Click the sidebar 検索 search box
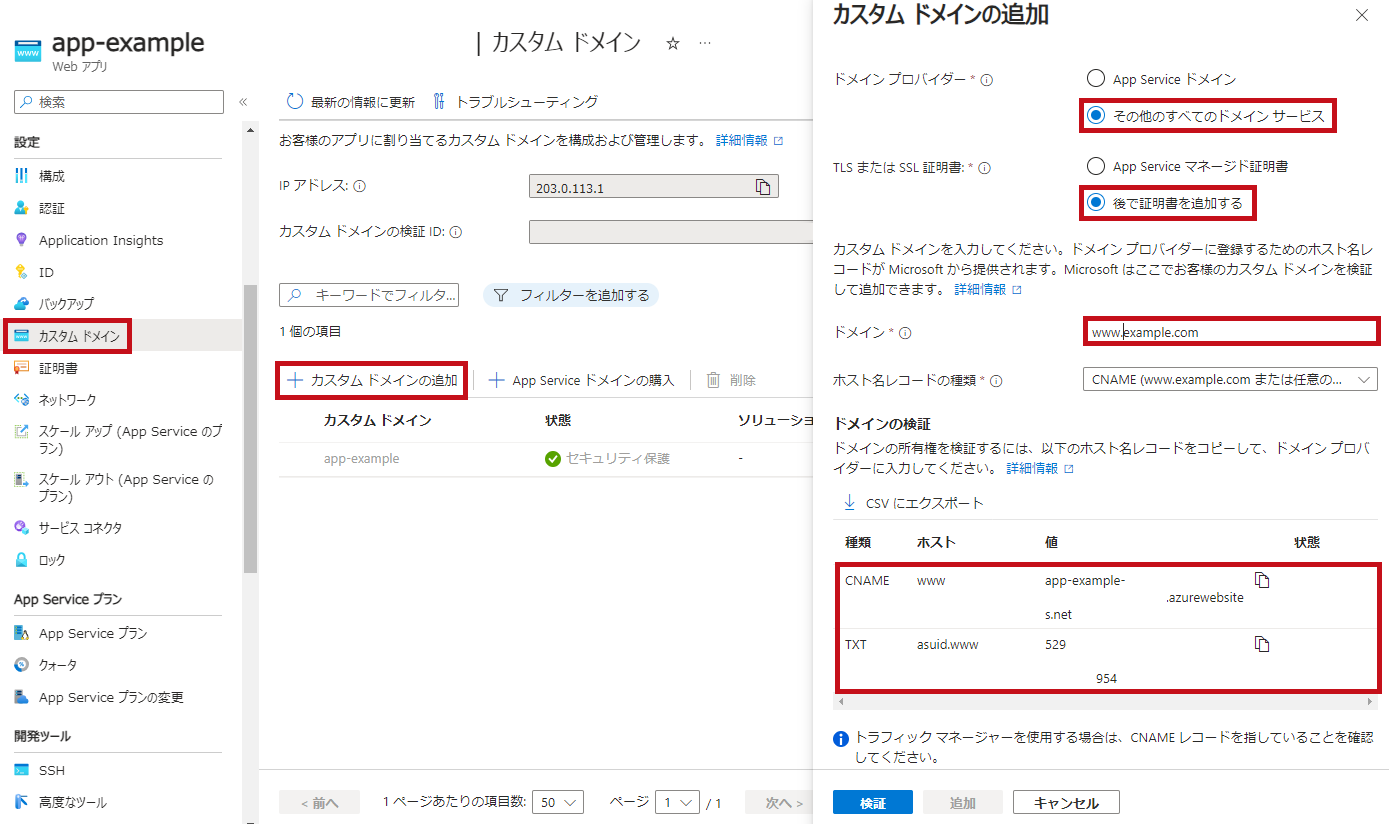This screenshot has height=824, width=1389. pos(119,102)
